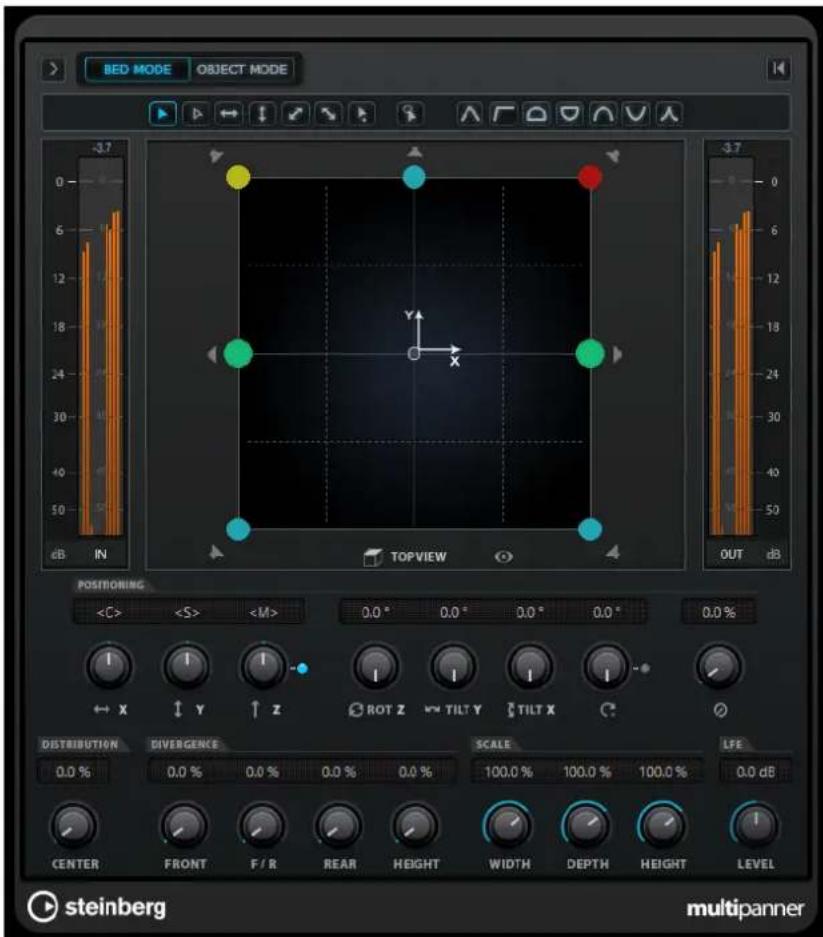Image resolution: width=823 pixels, height=937 pixels.
Task: Click the green right side speaker dot
Action: click(x=590, y=354)
